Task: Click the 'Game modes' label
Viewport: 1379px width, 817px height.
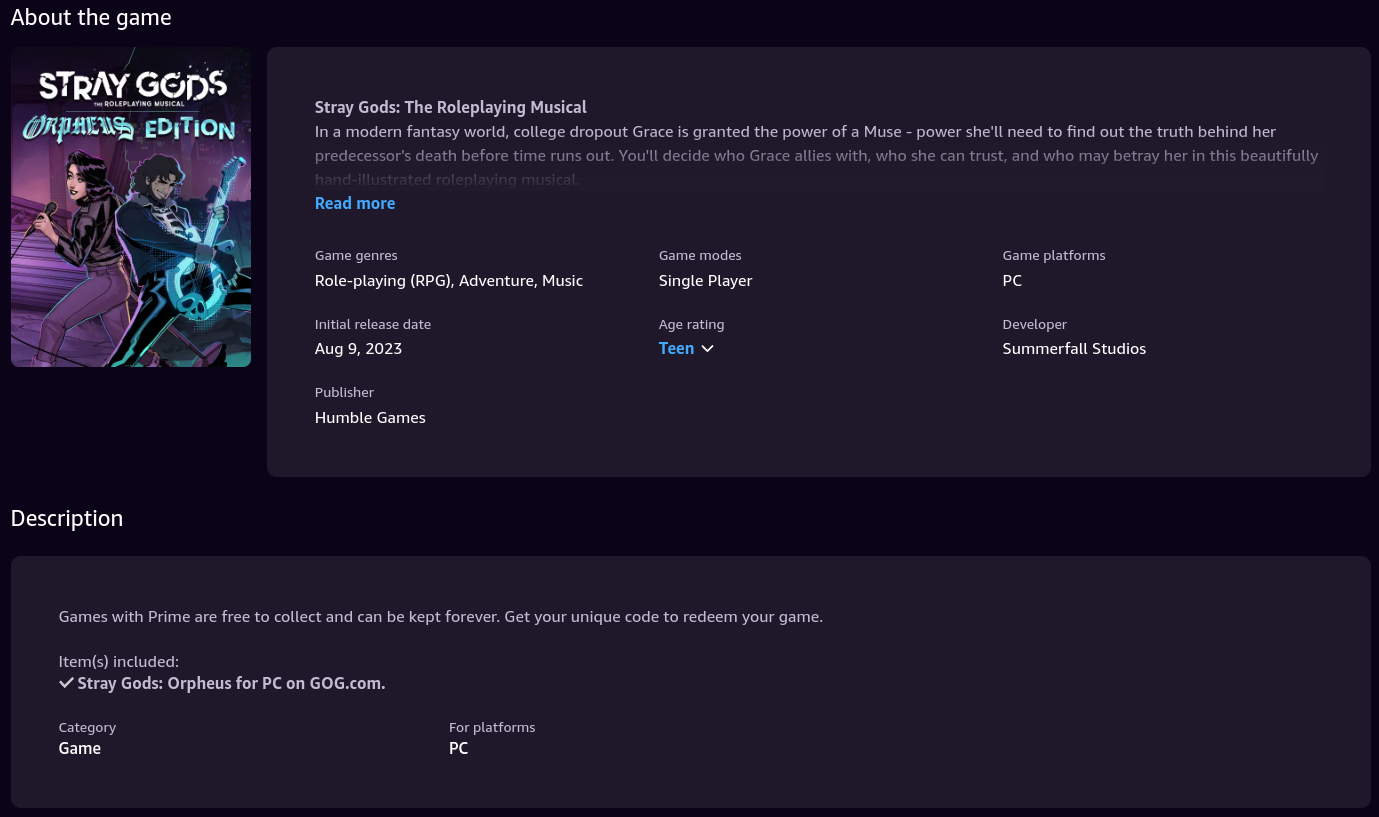Action: point(700,256)
